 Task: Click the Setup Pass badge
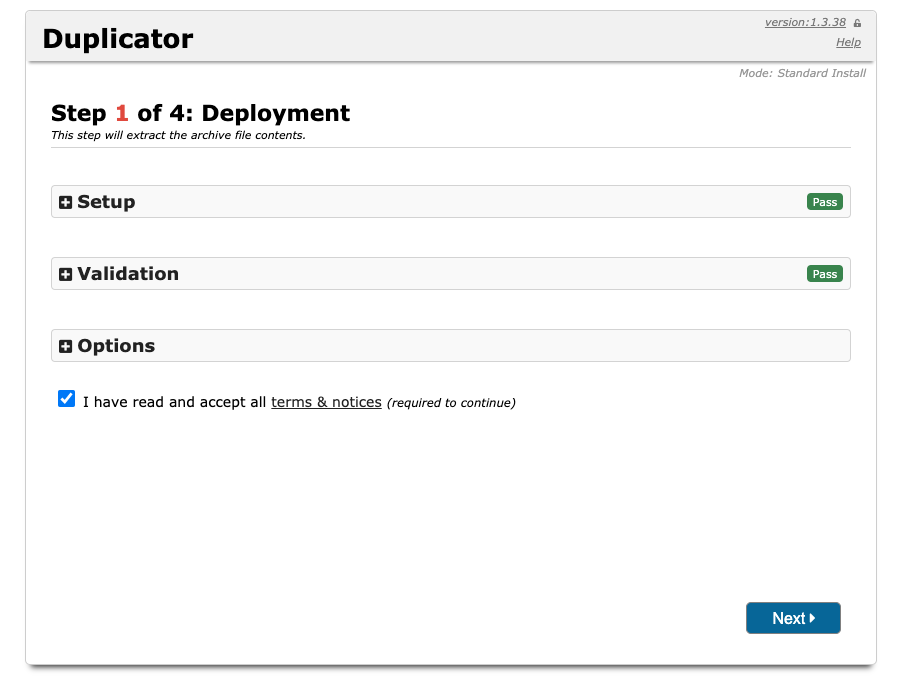point(824,202)
